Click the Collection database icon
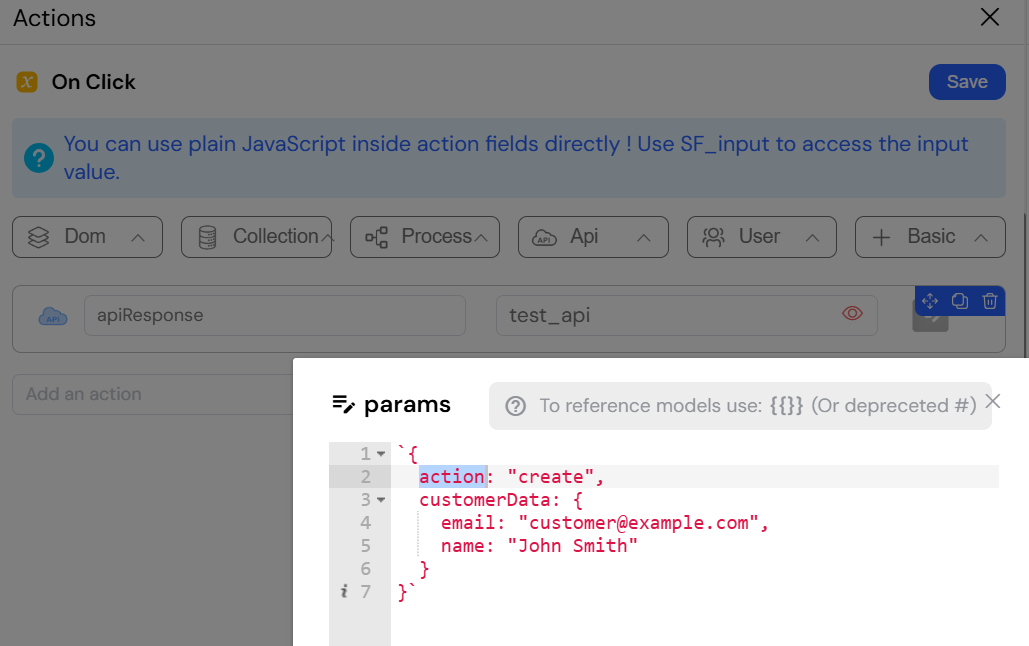The width and height of the screenshot is (1029, 646). pos(207,237)
